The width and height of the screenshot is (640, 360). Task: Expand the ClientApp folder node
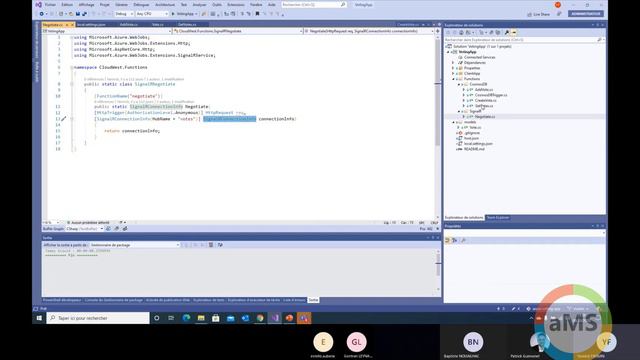click(x=453, y=73)
